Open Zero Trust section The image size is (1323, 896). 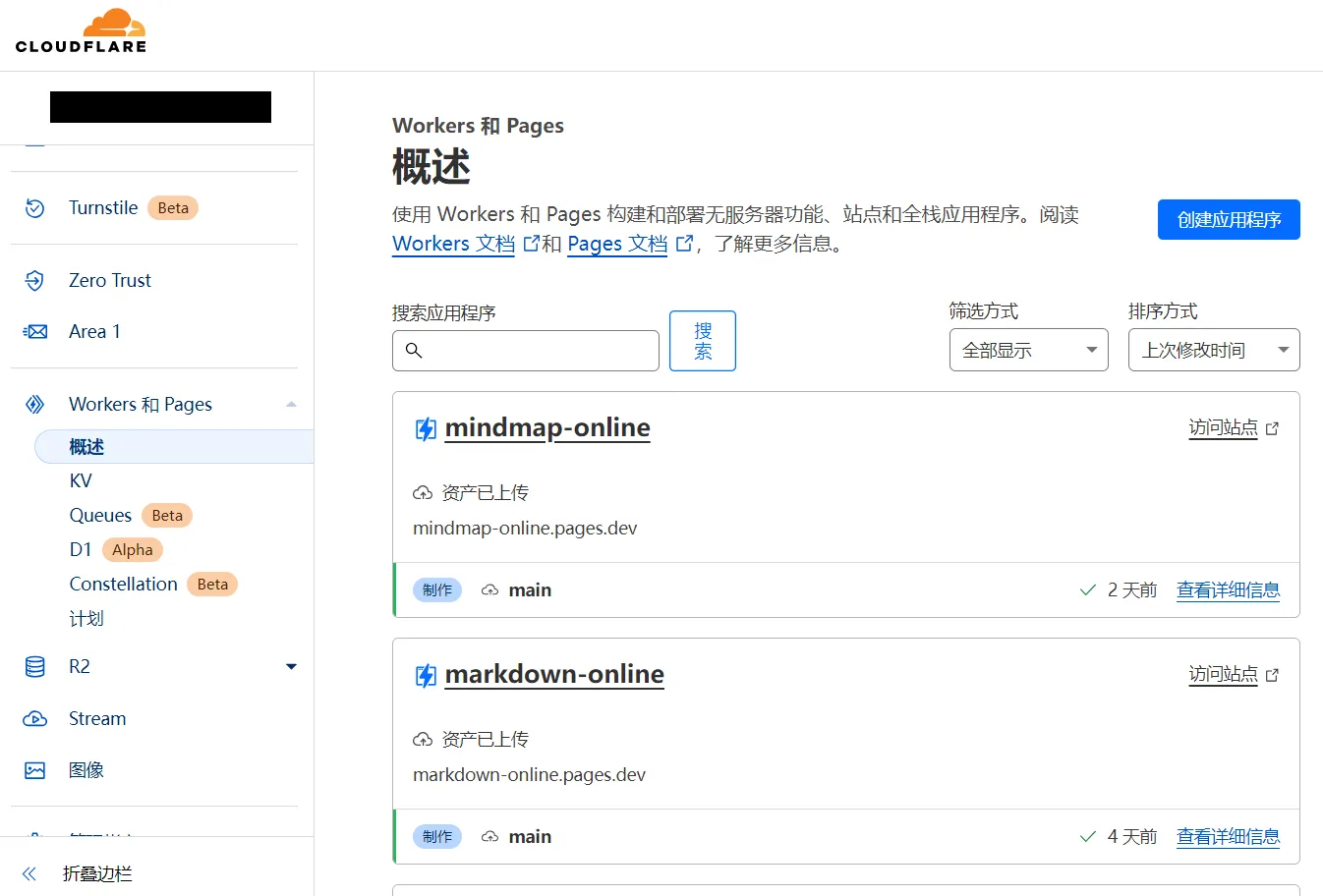(x=110, y=281)
